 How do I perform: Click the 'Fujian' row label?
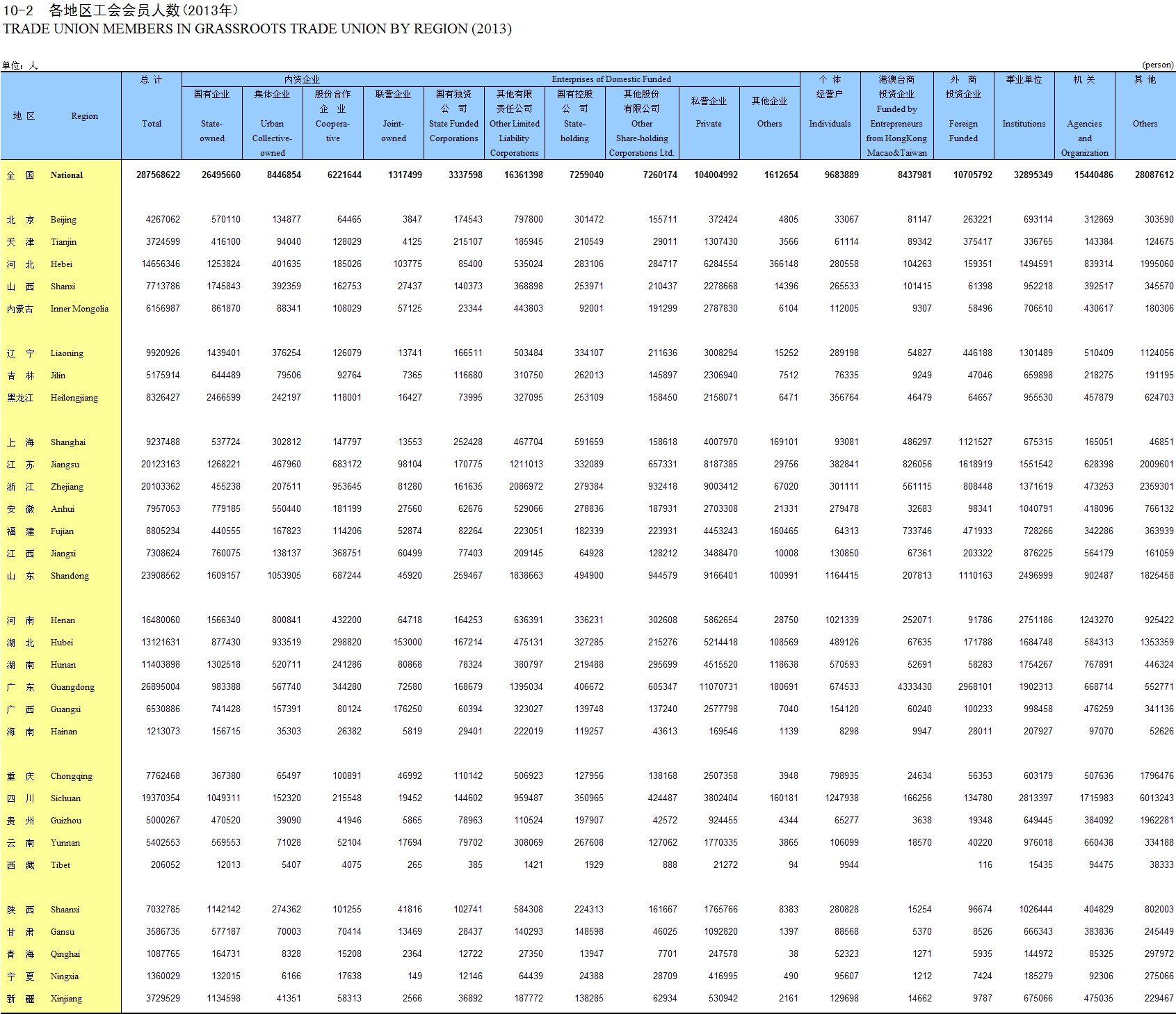tap(62, 531)
